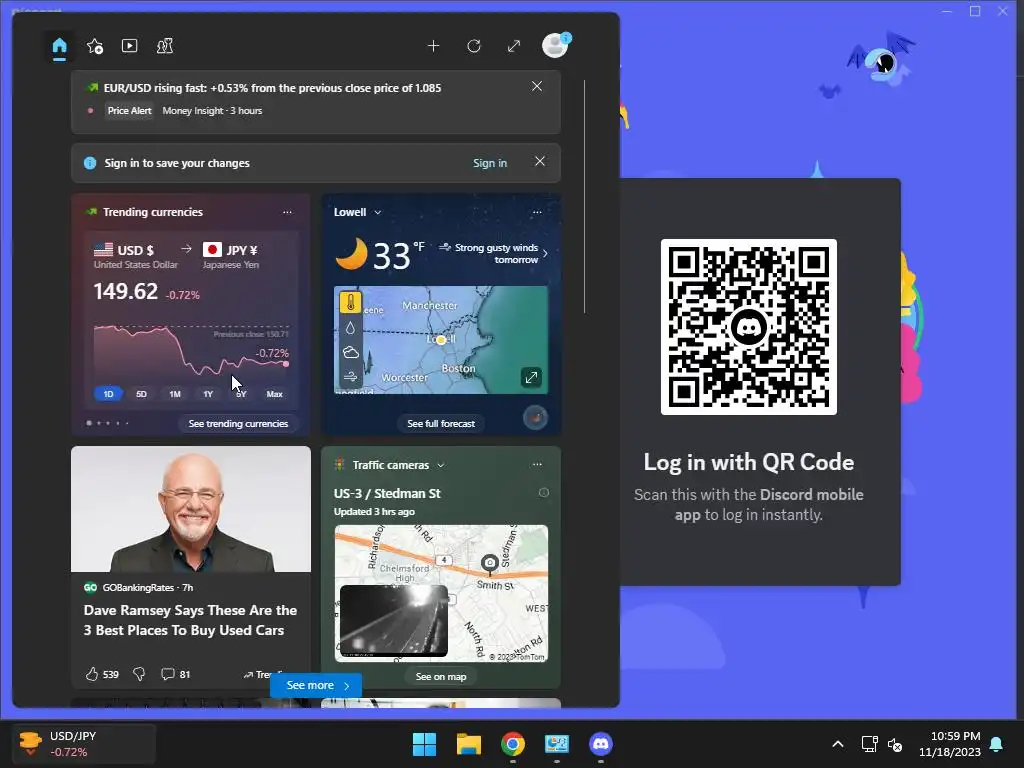Open Strong gusty winds tomorrow forecast

494,253
